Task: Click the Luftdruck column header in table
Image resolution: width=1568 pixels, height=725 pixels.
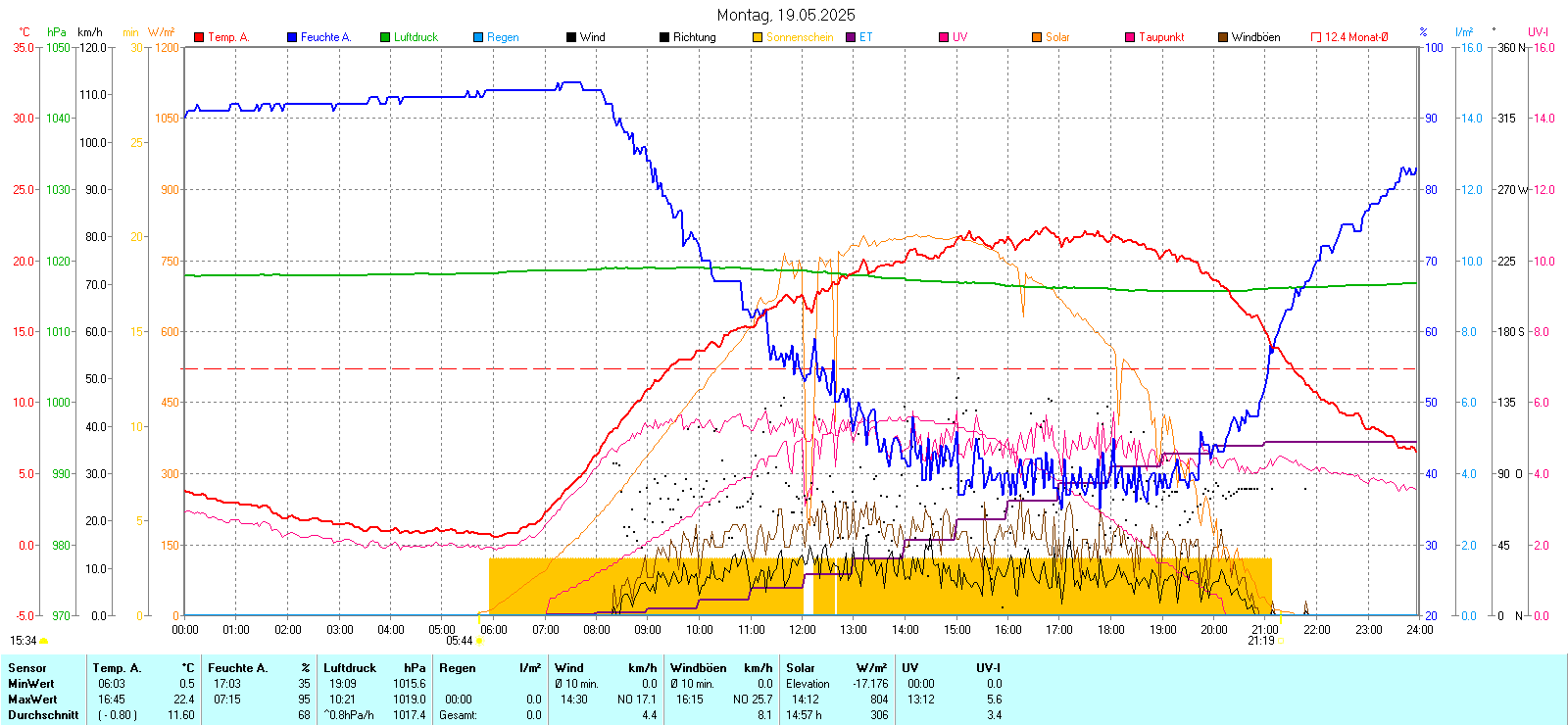Action: pyautogui.click(x=350, y=668)
